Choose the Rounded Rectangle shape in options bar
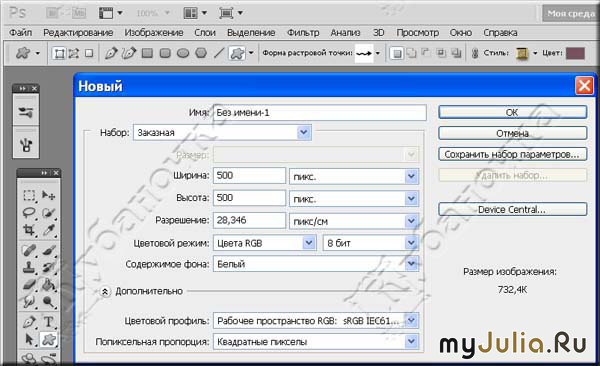Viewport: 600px width, 366px height. tap(165, 53)
